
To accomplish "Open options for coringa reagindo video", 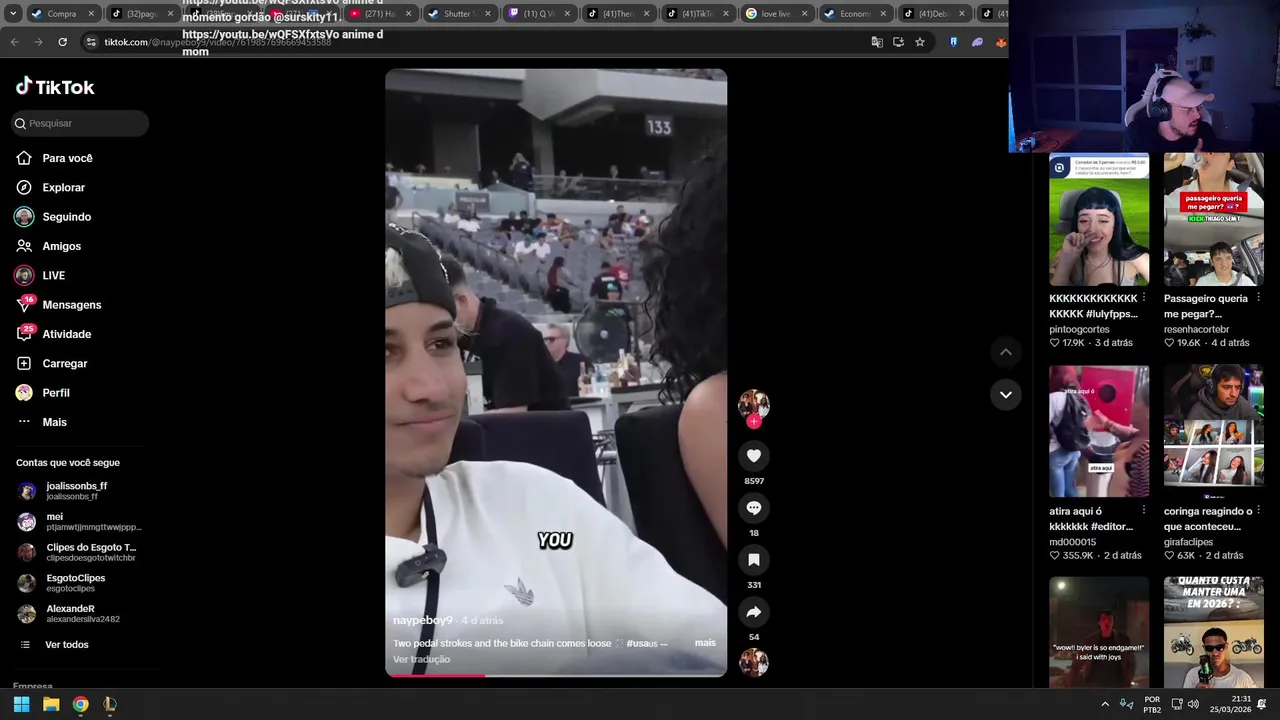I will point(1258,510).
